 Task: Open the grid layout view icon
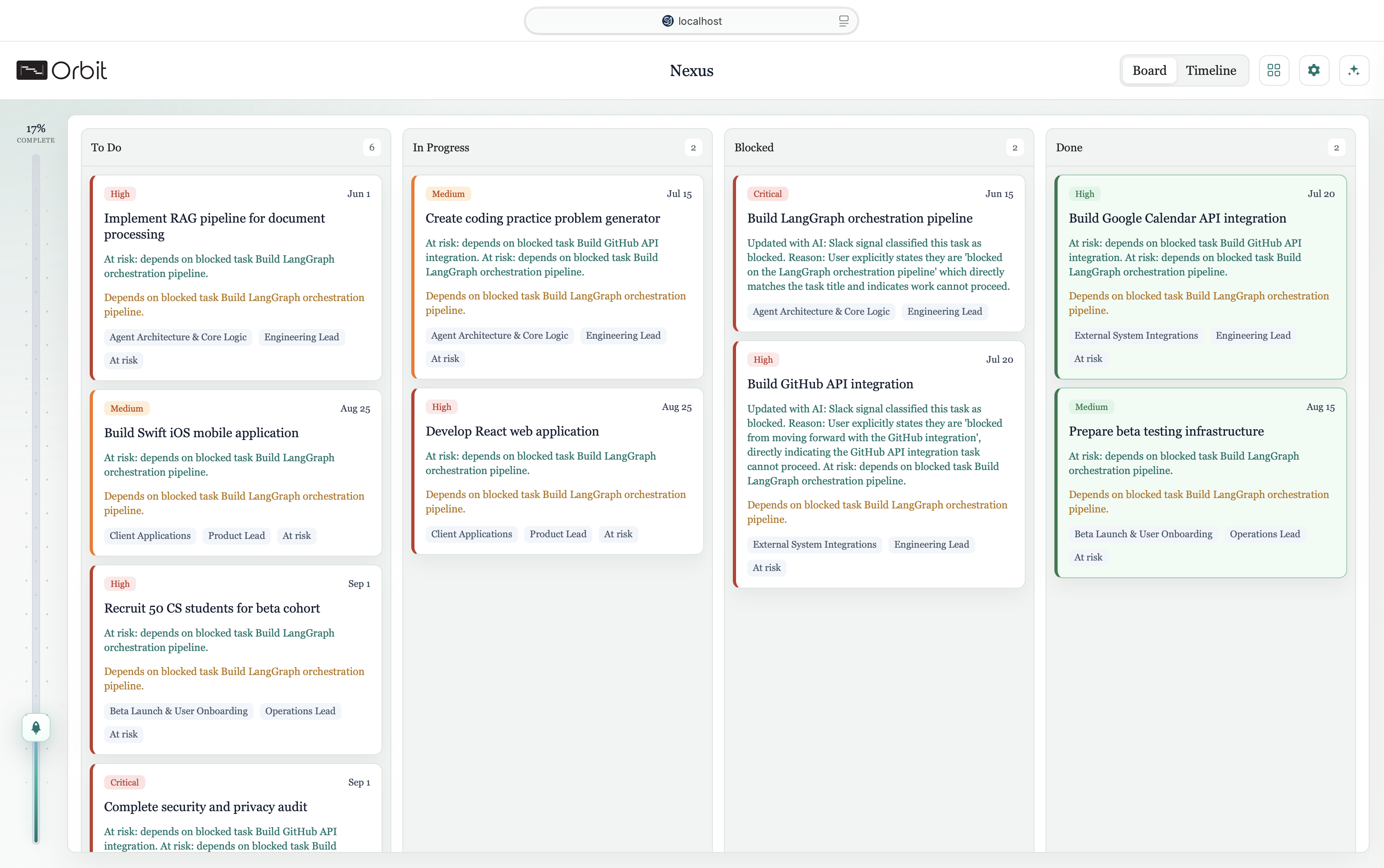click(1274, 70)
